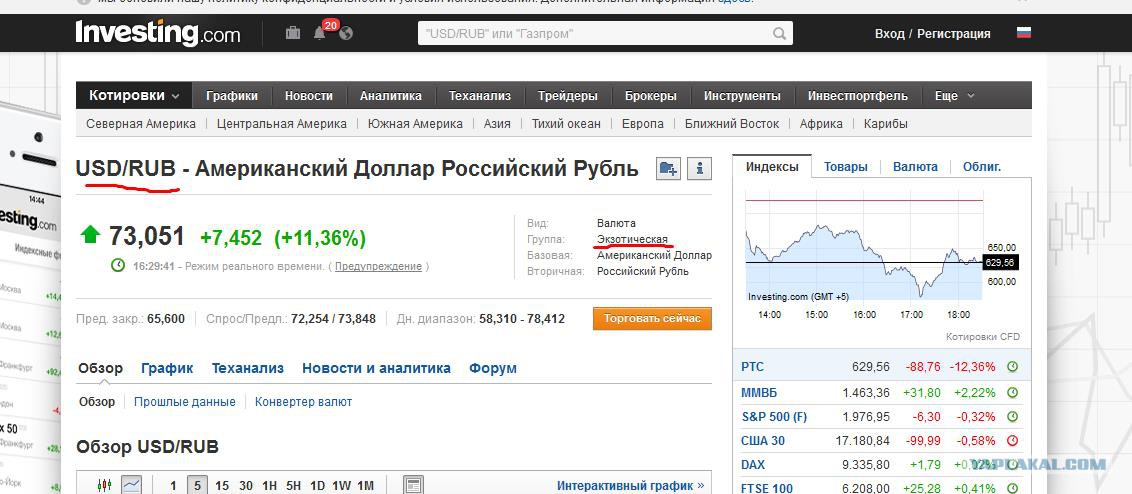The height and width of the screenshot is (494, 1132).
Task: Open the Инвестпортфель menu
Action: point(858,95)
